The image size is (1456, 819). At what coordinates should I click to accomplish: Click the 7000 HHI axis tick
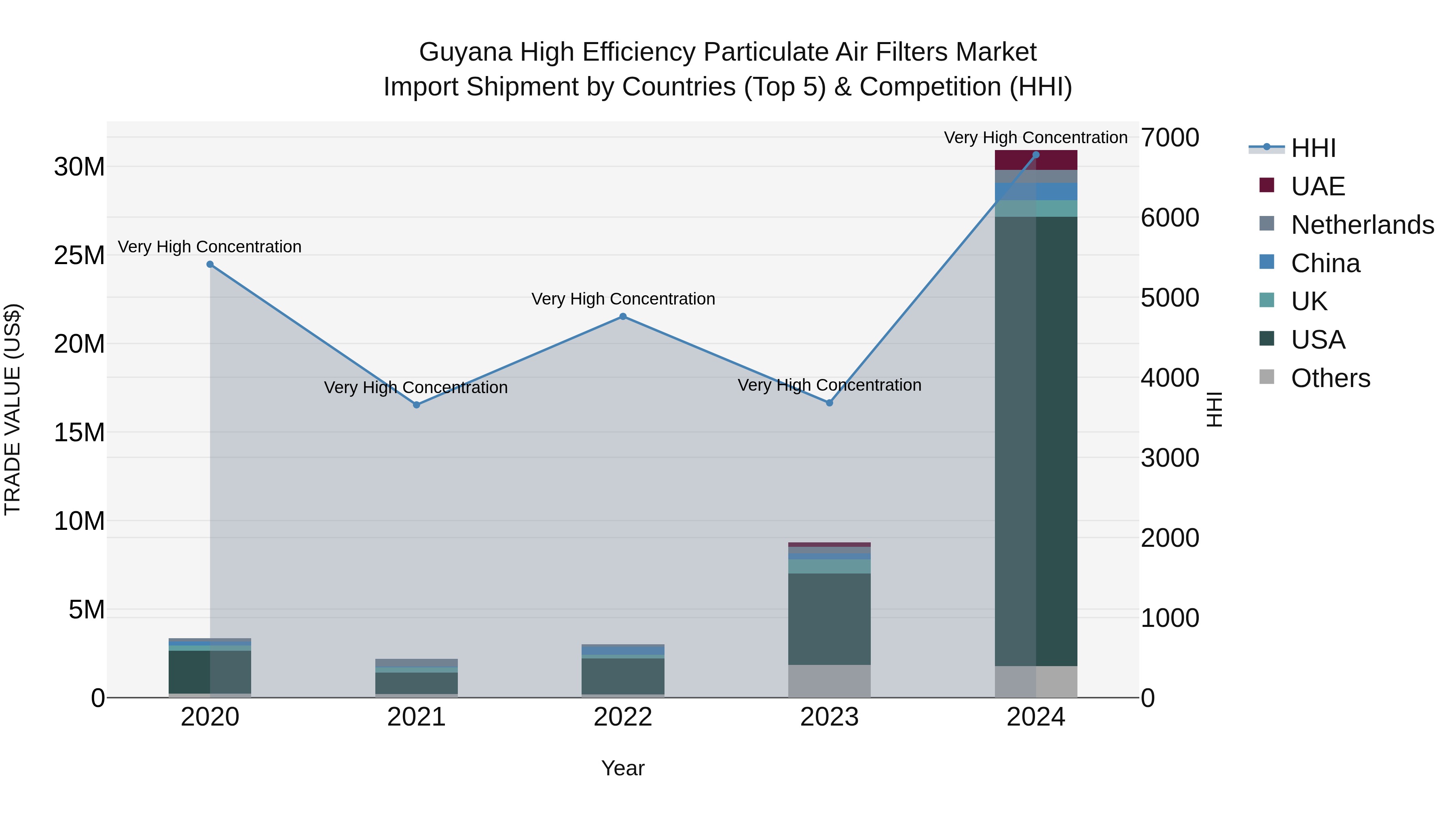1170,138
